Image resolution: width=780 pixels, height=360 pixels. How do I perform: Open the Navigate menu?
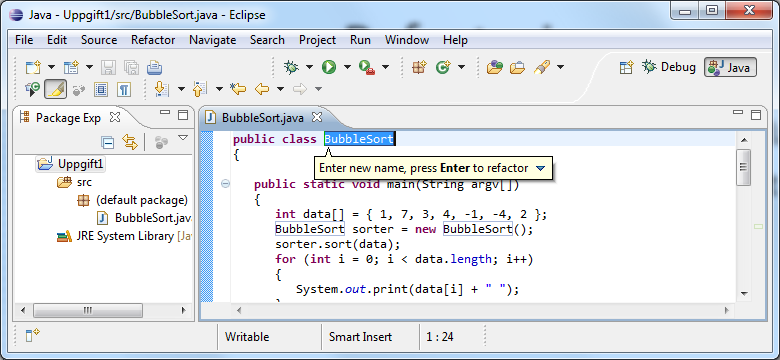(212, 40)
